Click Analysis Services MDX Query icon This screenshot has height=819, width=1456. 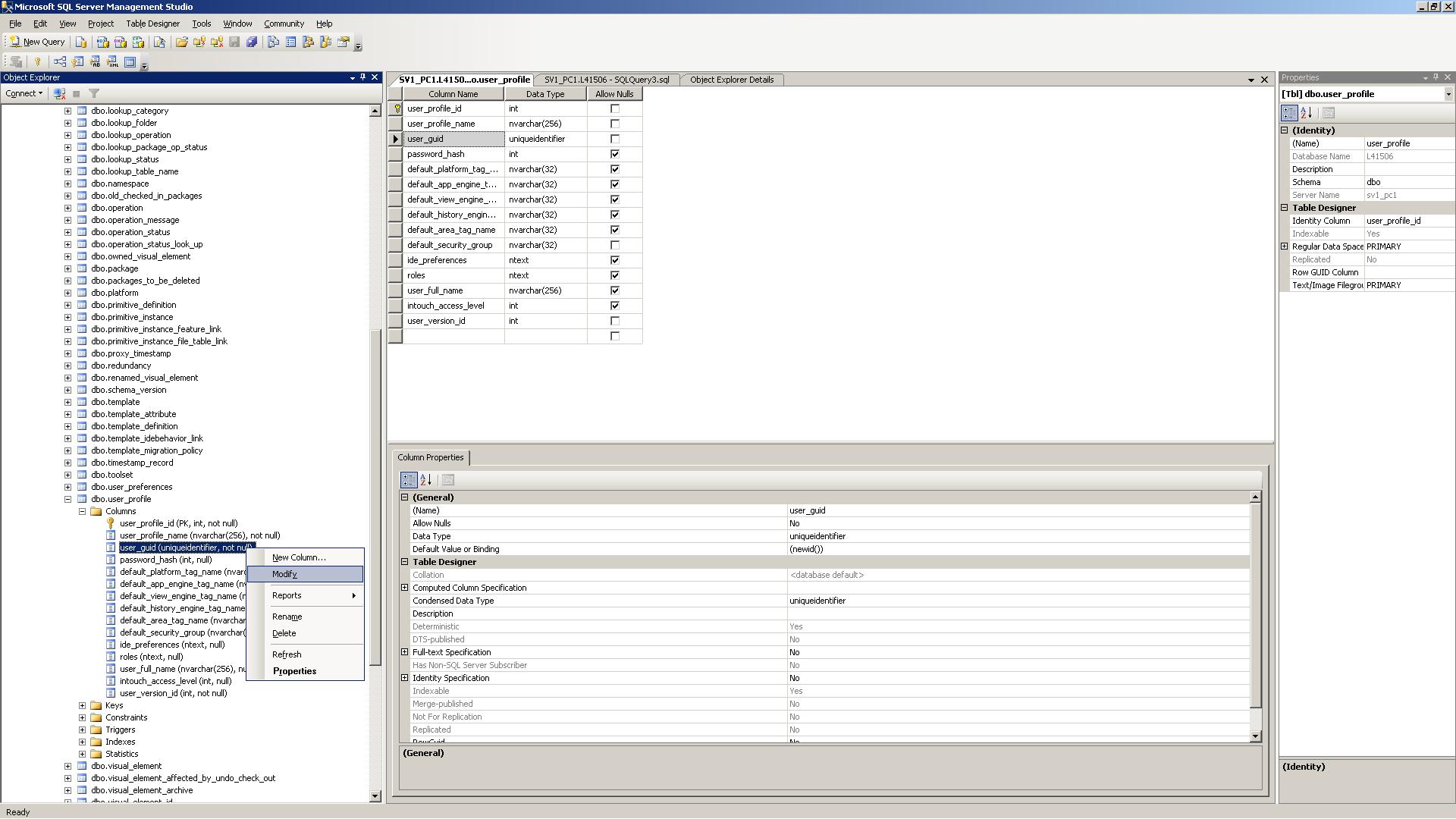click(102, 42)
